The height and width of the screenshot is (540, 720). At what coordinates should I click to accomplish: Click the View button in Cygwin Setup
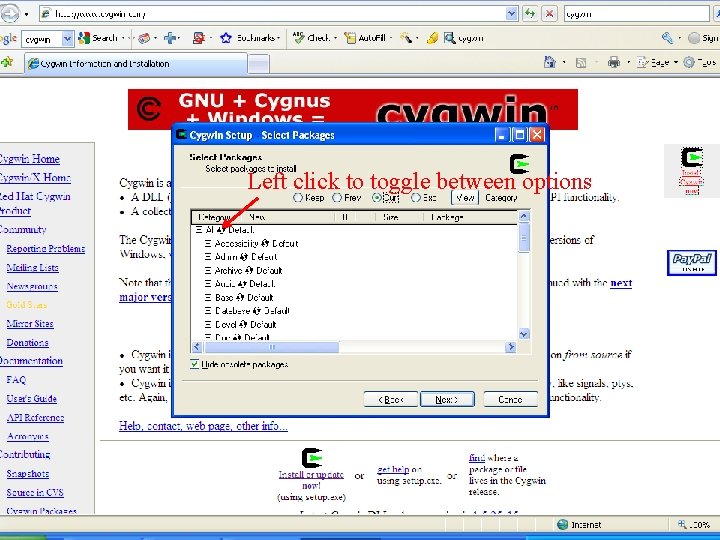(465, 198)
